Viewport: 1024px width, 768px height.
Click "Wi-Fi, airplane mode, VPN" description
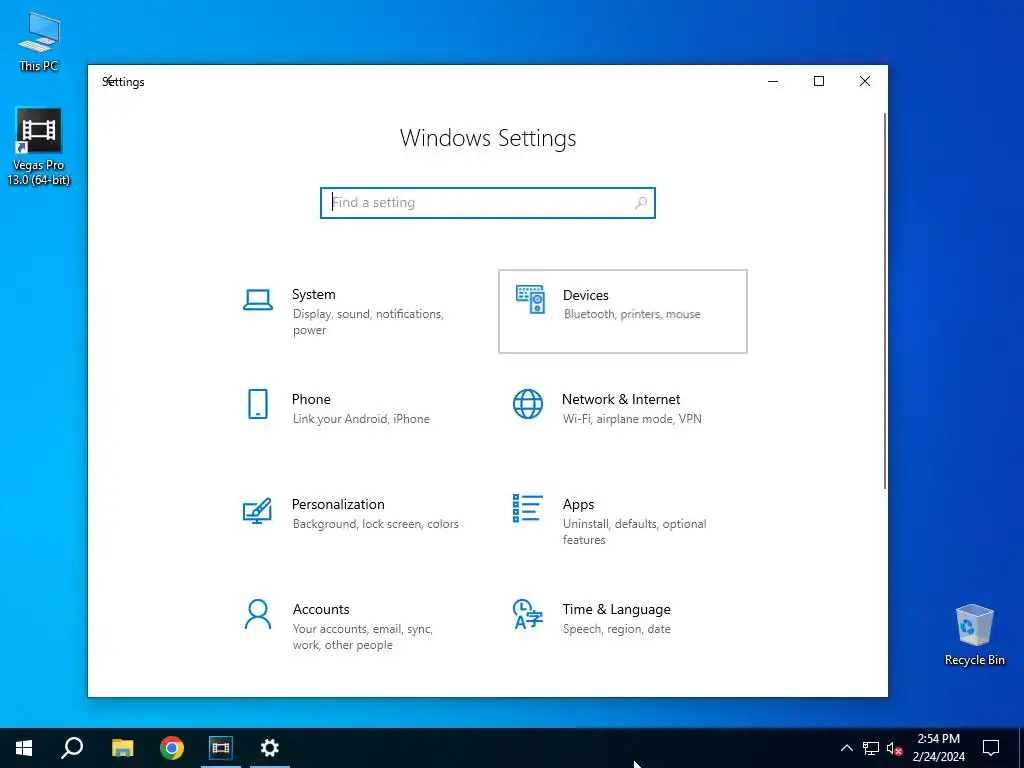click(x=632, y=419)
